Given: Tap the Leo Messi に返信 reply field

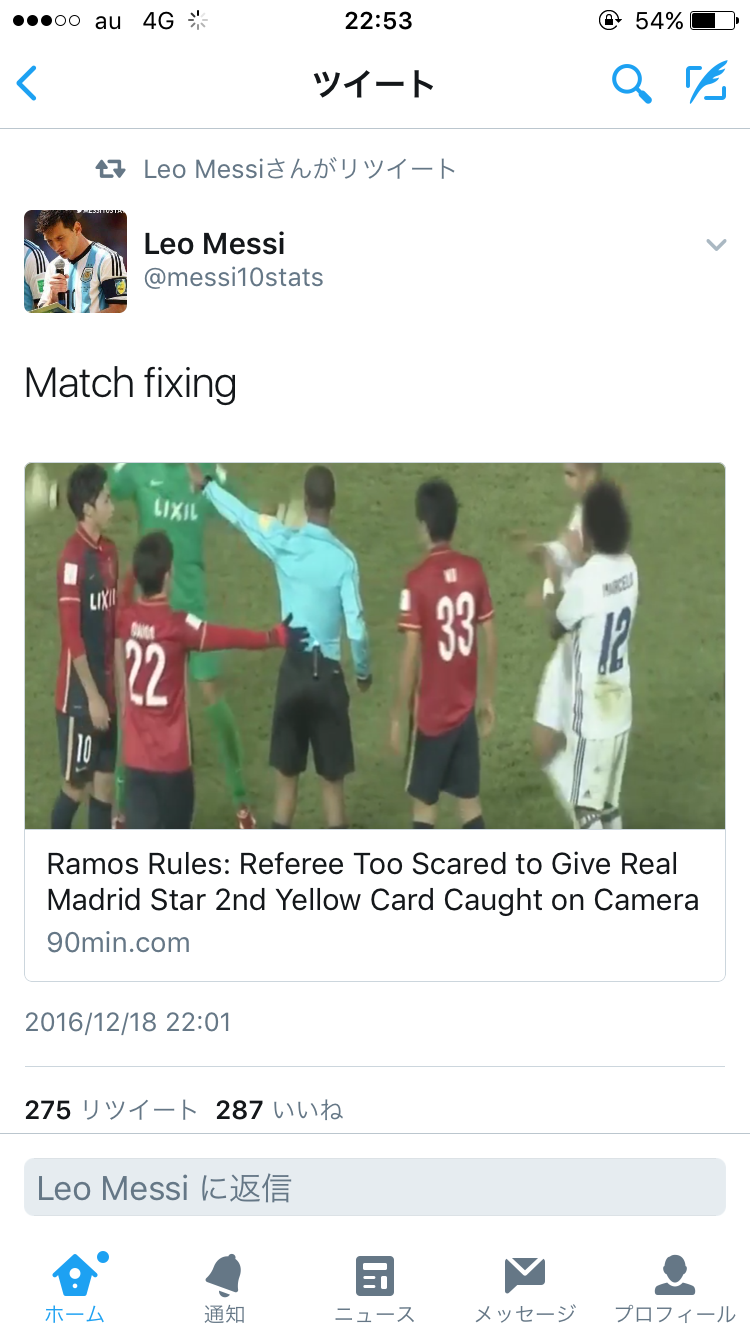Looking at the screenshot, I should click(375, 1188).
